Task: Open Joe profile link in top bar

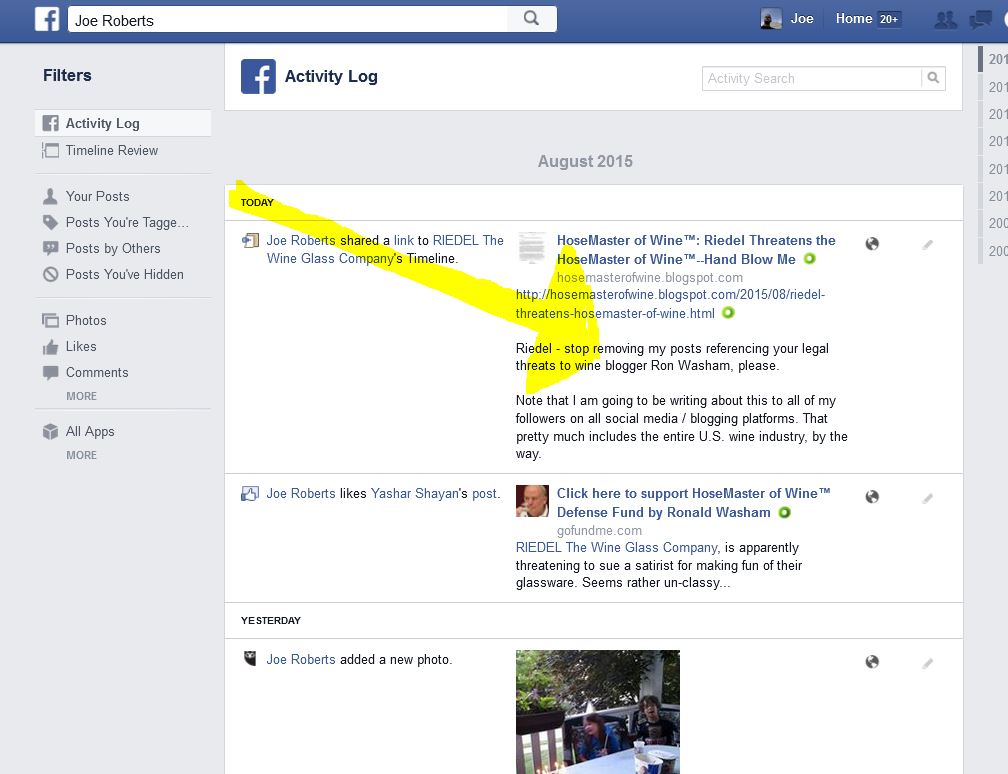Action: 802,19
